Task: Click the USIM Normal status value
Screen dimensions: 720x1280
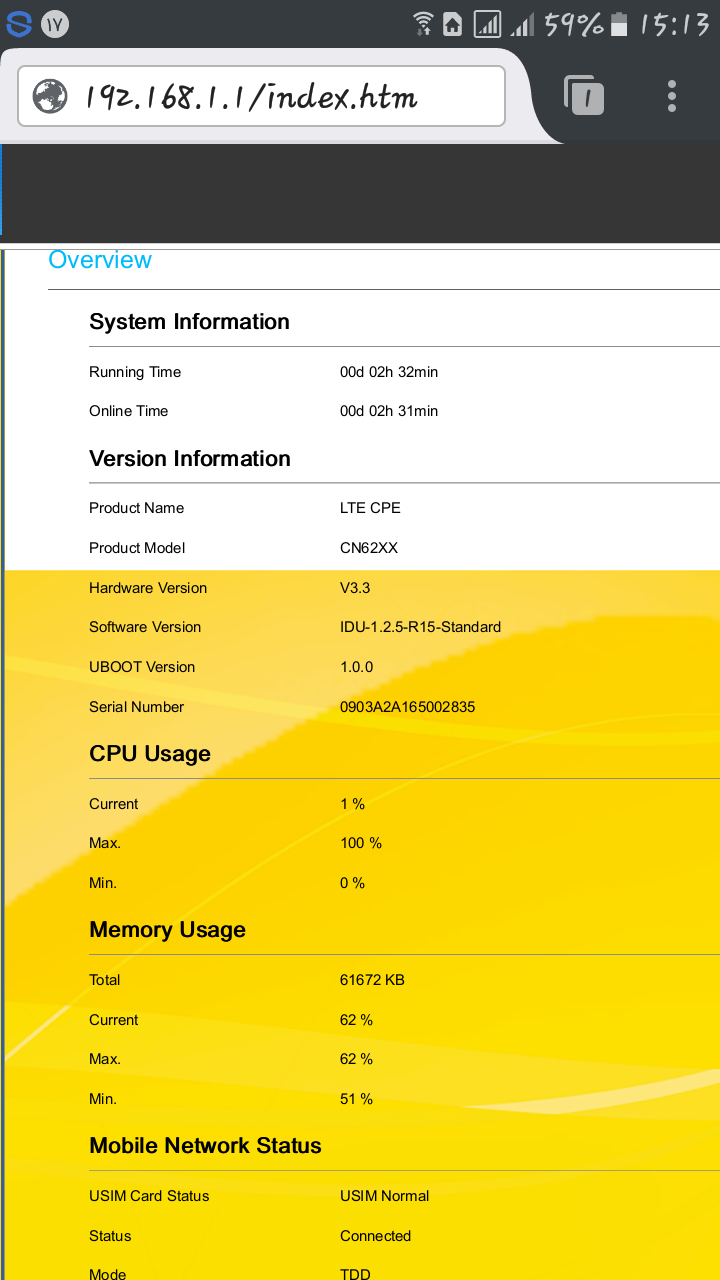Action: pos(384,1196)
